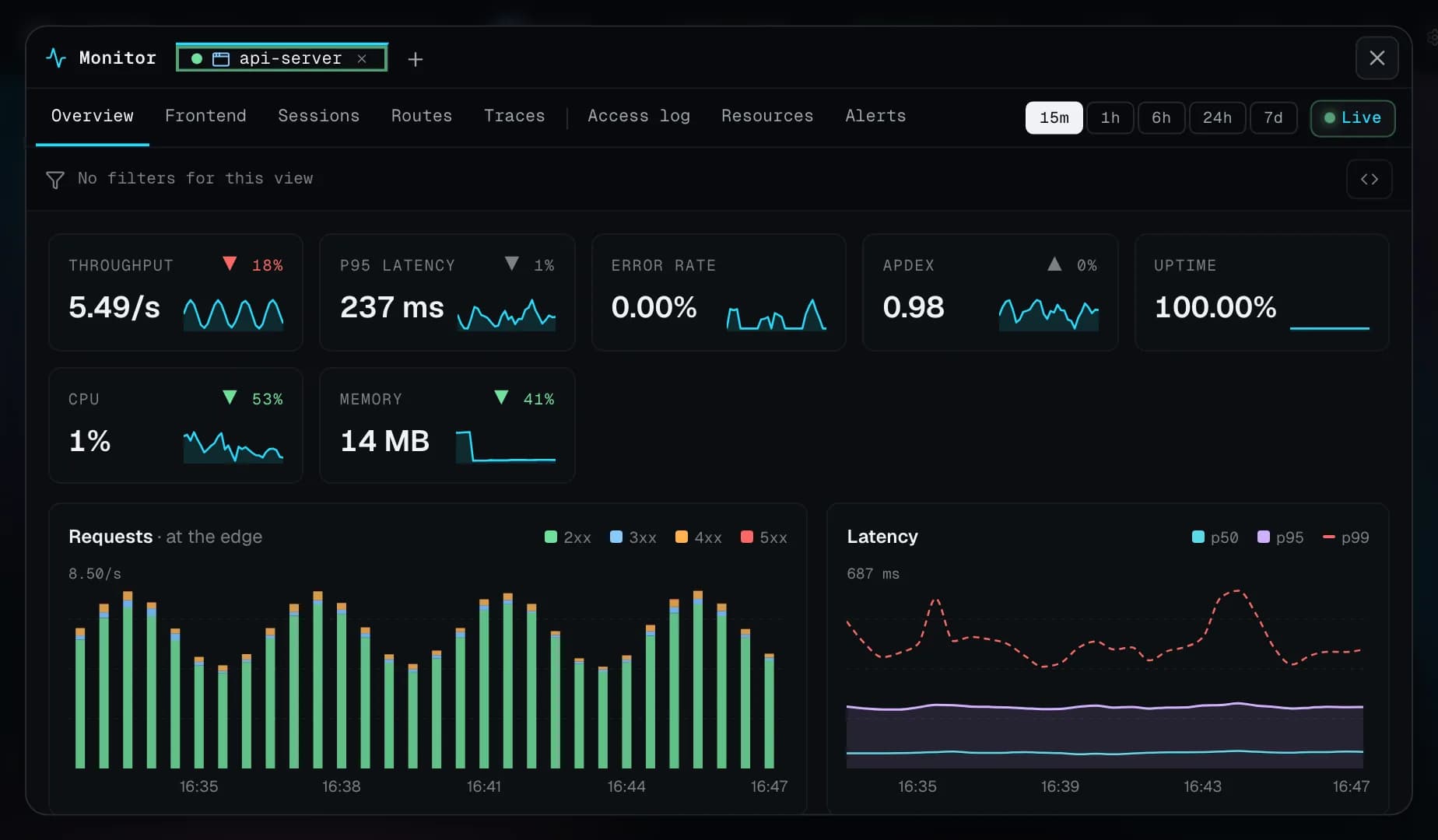Viewport: 1438px width, 840px height.
Task: Select the Overview tab
Action: (x=92, y=116)
